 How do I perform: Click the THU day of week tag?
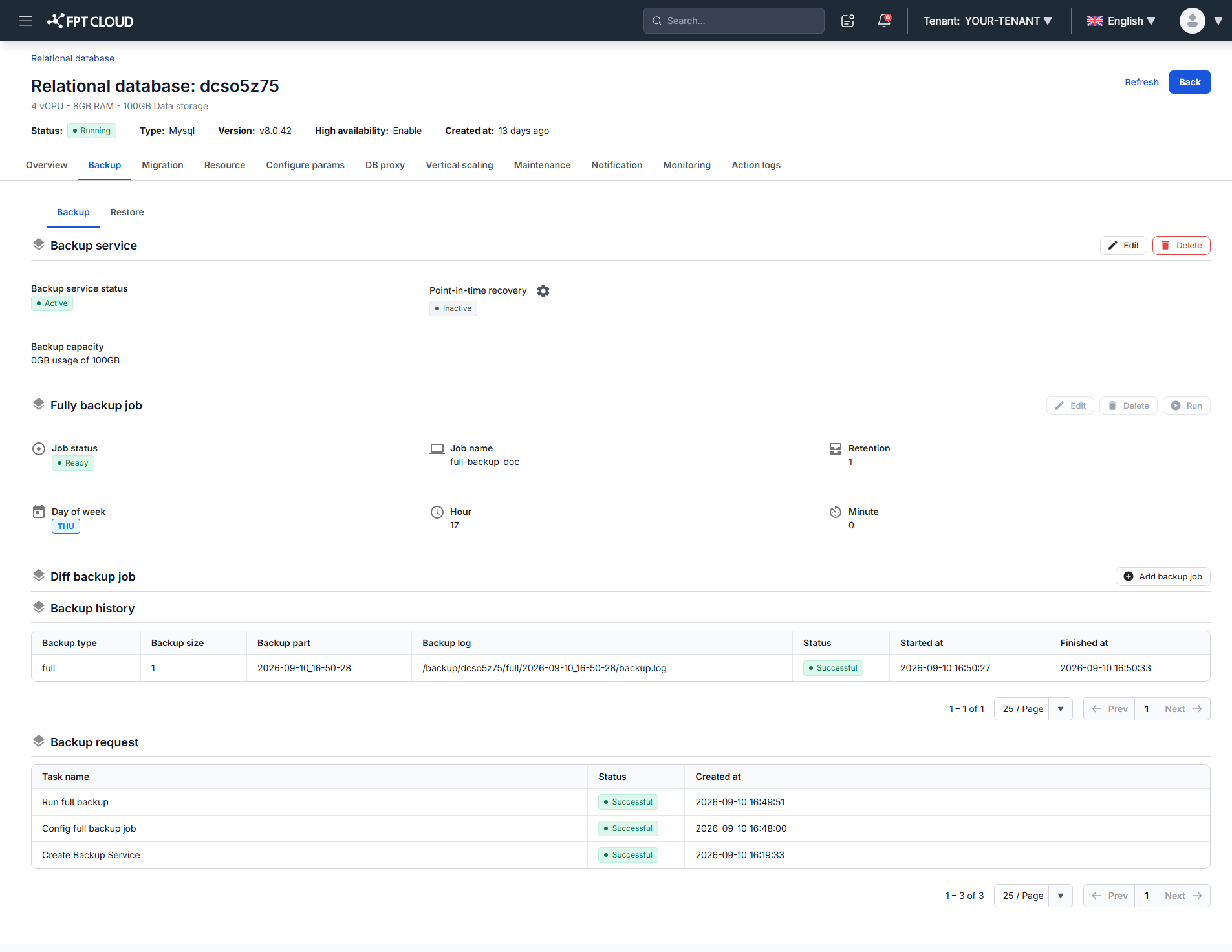[x=66, y=526]
